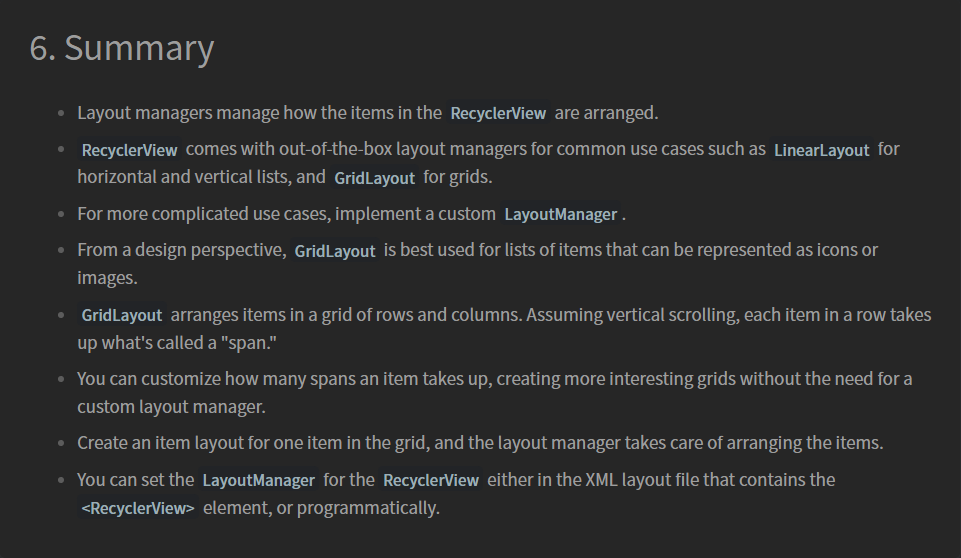
Task: Click text "up what's called a span"
Action: click(x=177, y=343)
